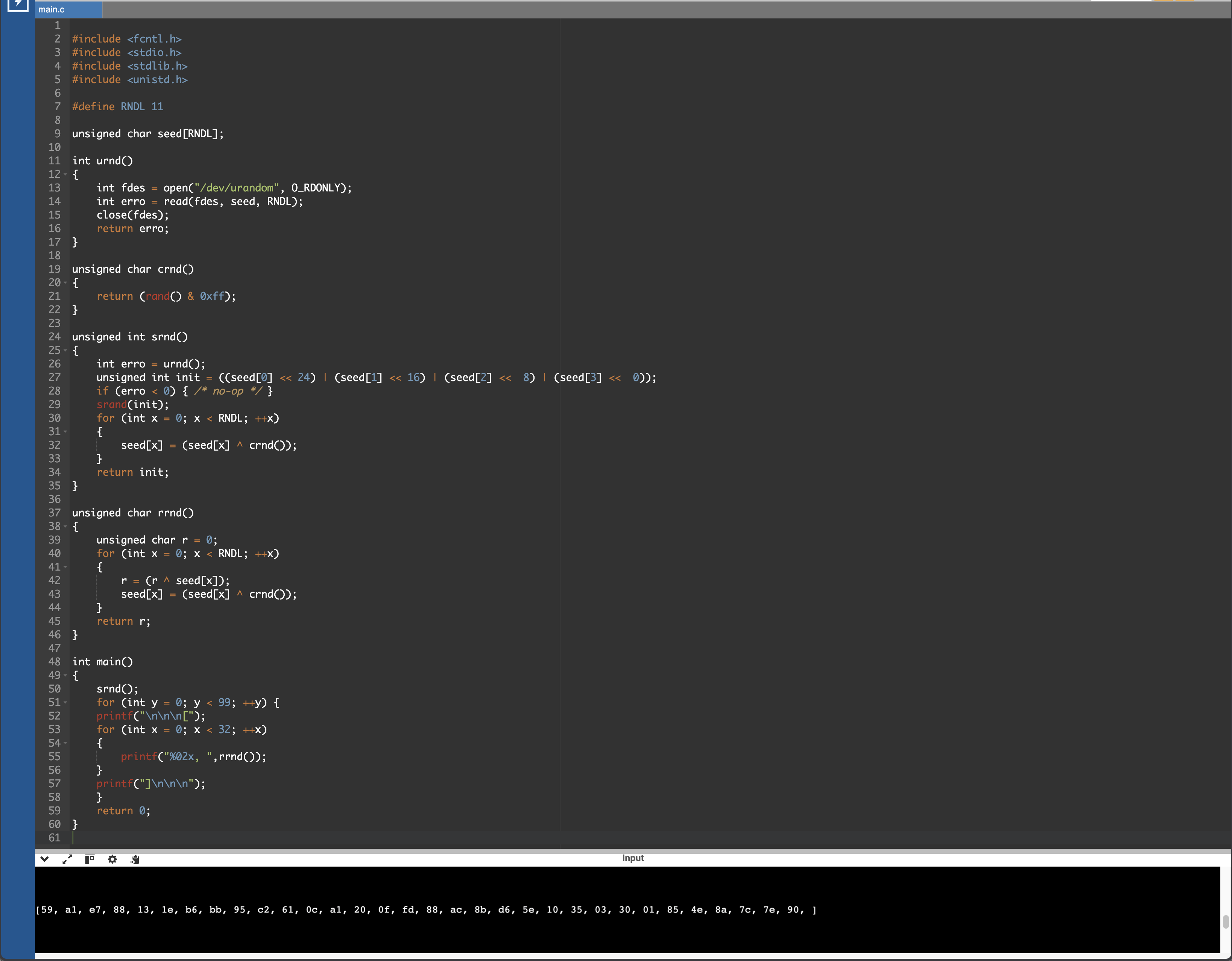Screen dimensions: 1232x961
Task: Fold rrnd function at line 38
Action: [x=65, y=526]
